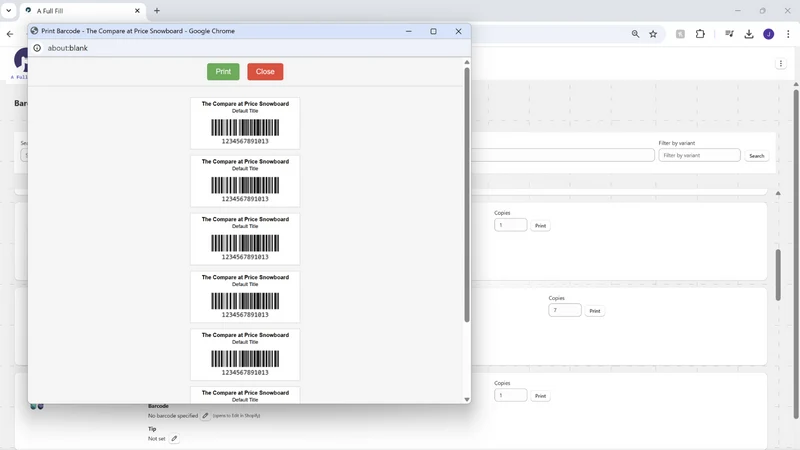
Task: Click the fifth barcode label preview
Action: tap(245, 355)
